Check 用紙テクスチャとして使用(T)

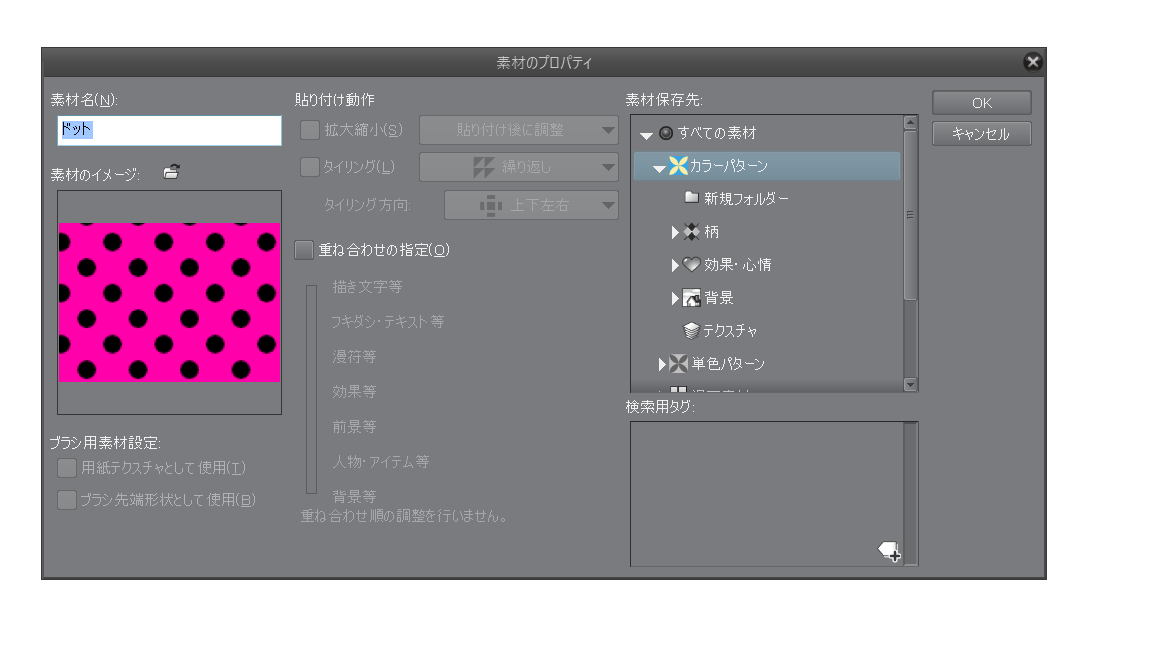[67, 468]
